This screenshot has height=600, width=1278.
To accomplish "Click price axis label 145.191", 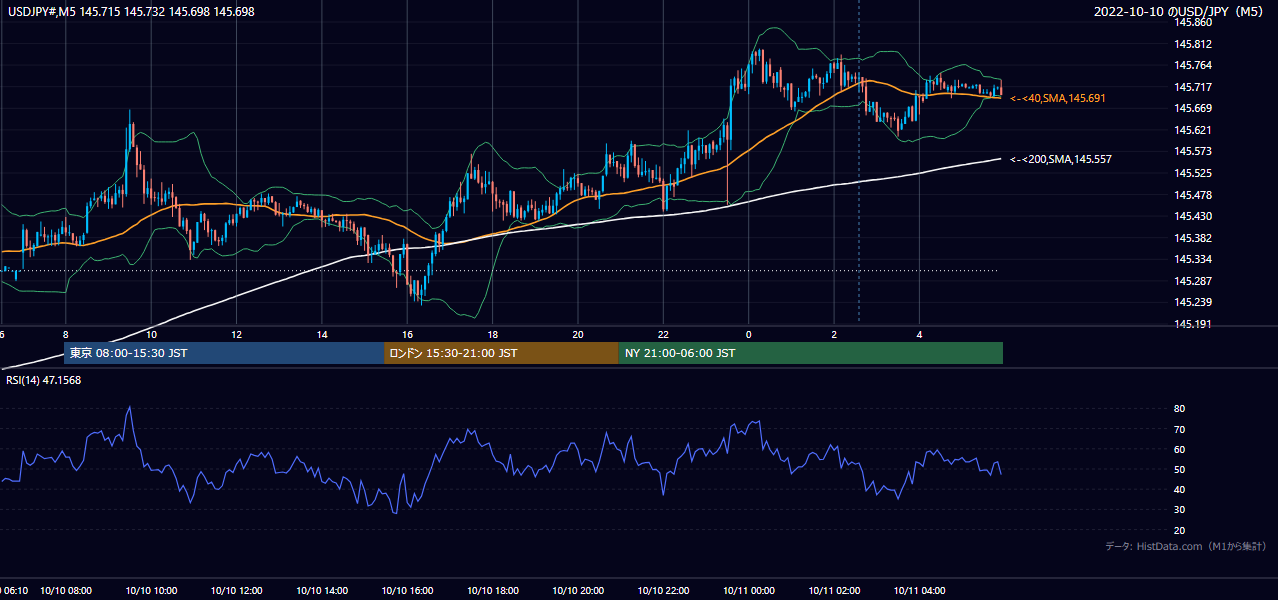I will point(1192,324).
